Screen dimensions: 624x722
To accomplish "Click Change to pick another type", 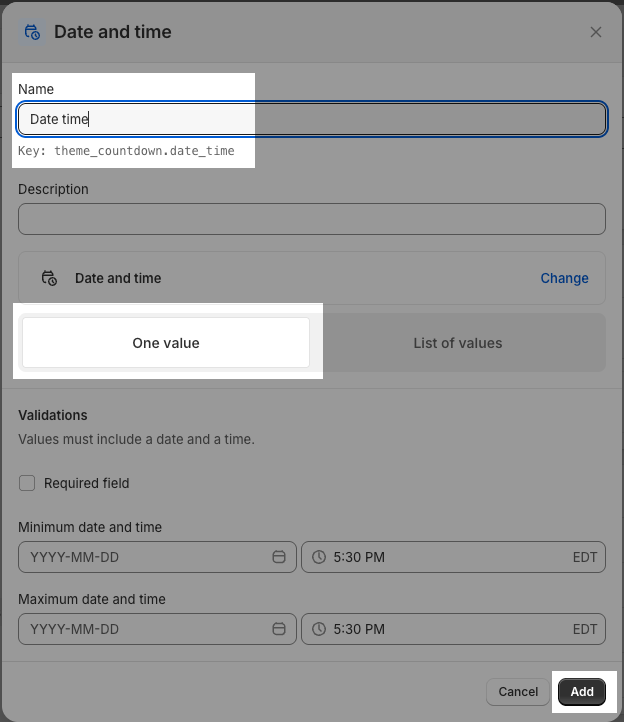I will click(x=564, y=278).
